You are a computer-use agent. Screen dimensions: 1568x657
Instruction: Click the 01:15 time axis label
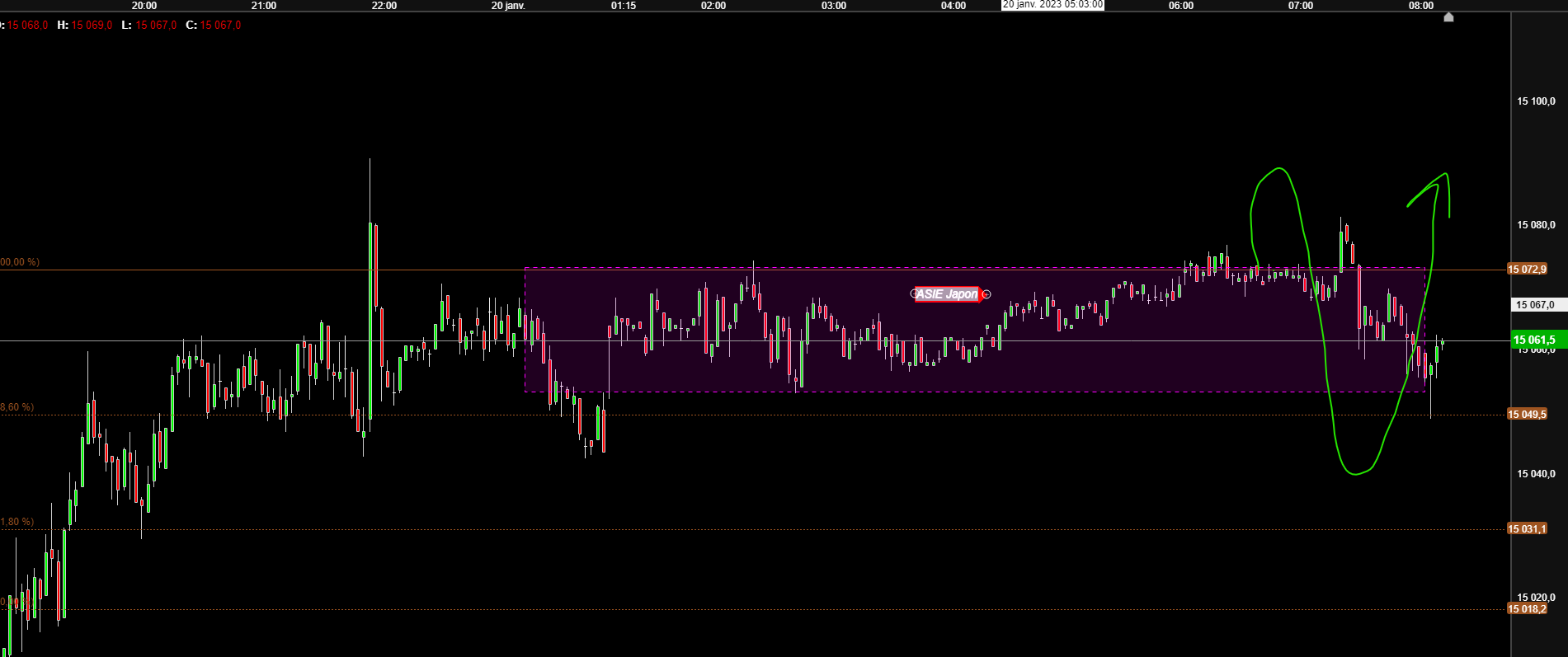pos(624,6)
